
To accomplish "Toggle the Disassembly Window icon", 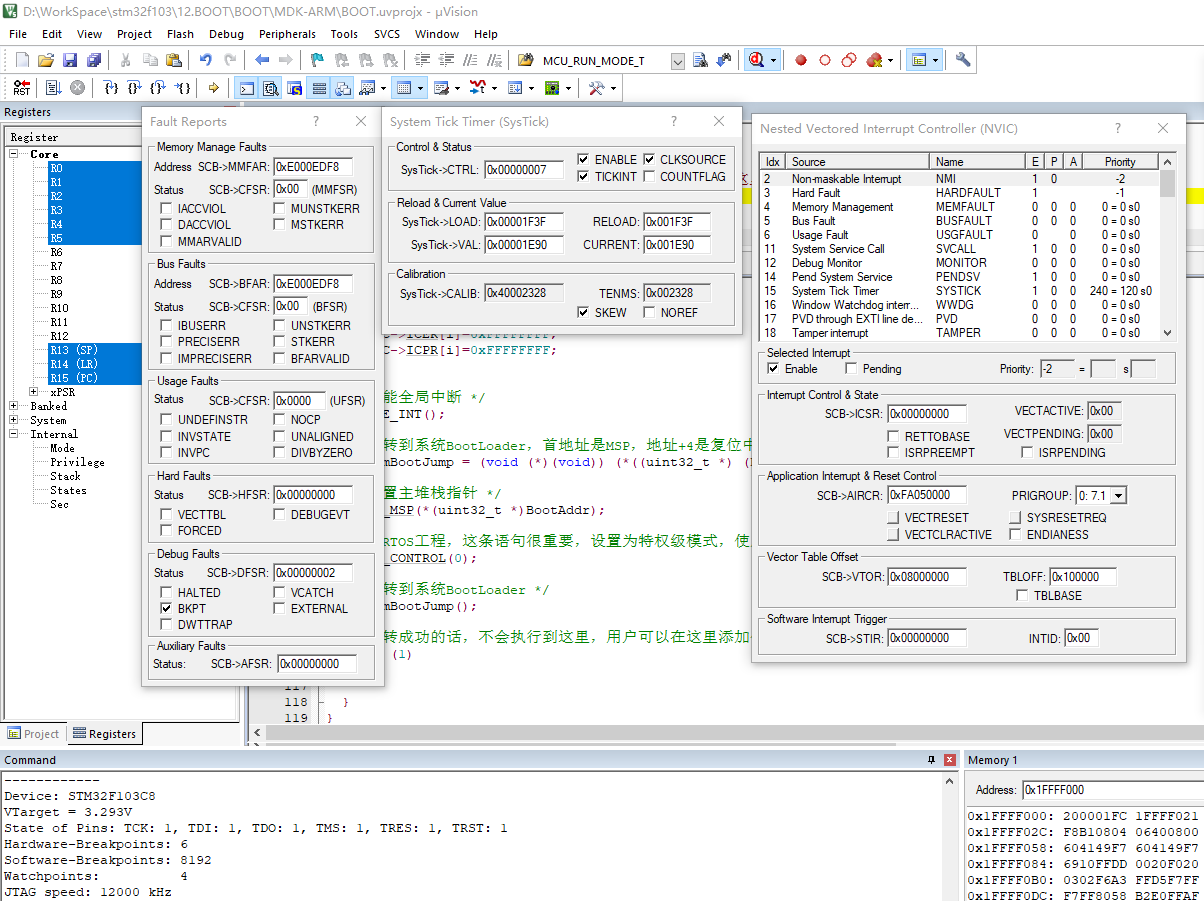I will tap(271, 88).
